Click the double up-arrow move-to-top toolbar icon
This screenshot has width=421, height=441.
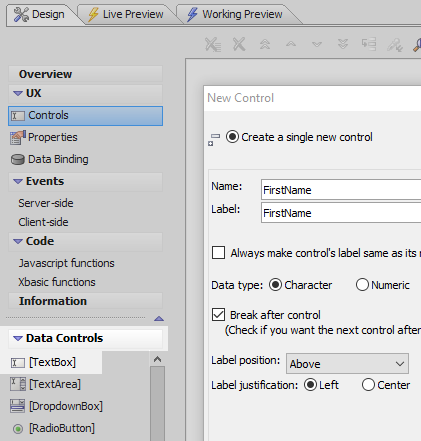click(265, 44)
